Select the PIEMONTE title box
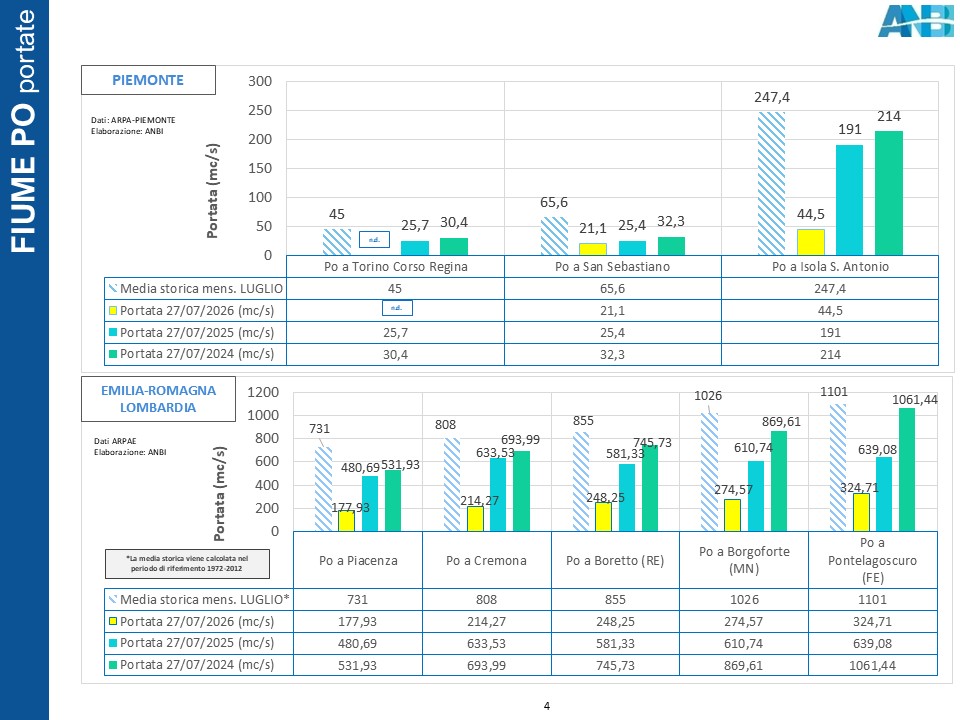 148,80
